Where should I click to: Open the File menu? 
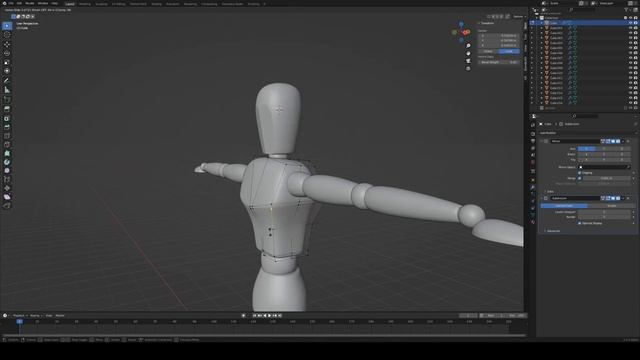[11, 3]
